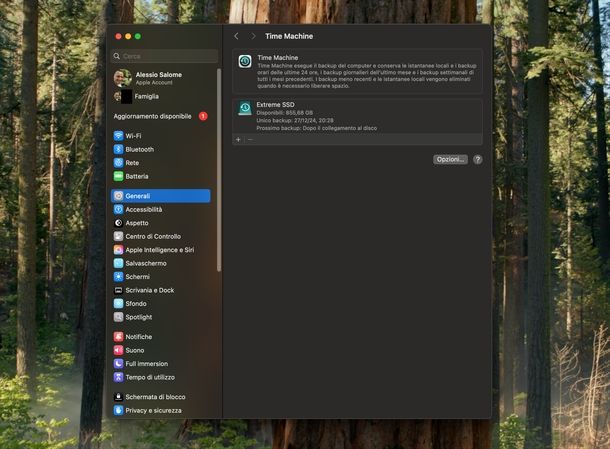
Task: Click the sidebar scrollbar
Action: coord(219,170)
